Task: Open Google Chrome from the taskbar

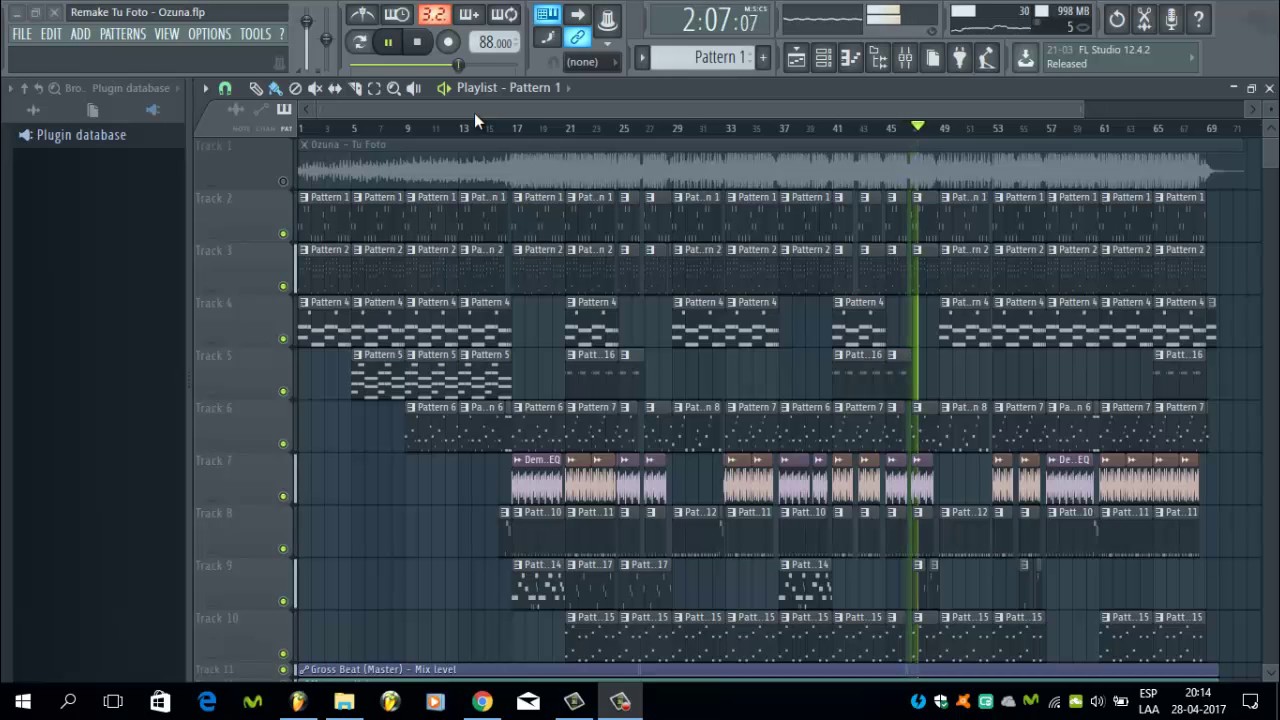Action: 482,701
